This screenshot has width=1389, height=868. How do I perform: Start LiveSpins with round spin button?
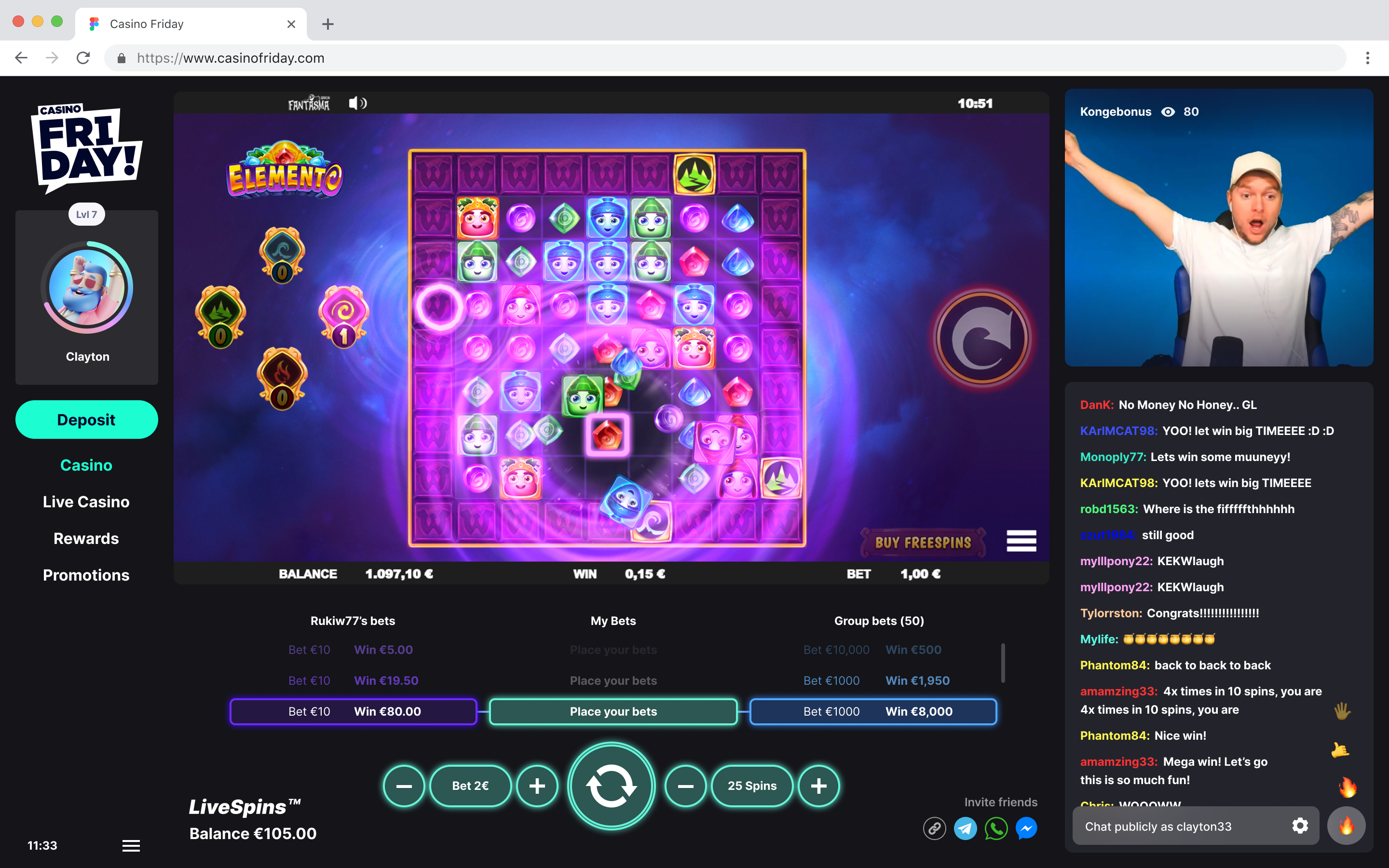[x=611, y=786]
